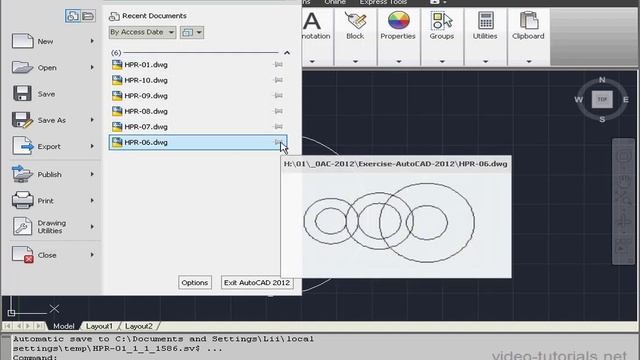640x360 pixels.
Task: Click the last-layout navigation arrow beside Model tab
Action: [39, 326]
